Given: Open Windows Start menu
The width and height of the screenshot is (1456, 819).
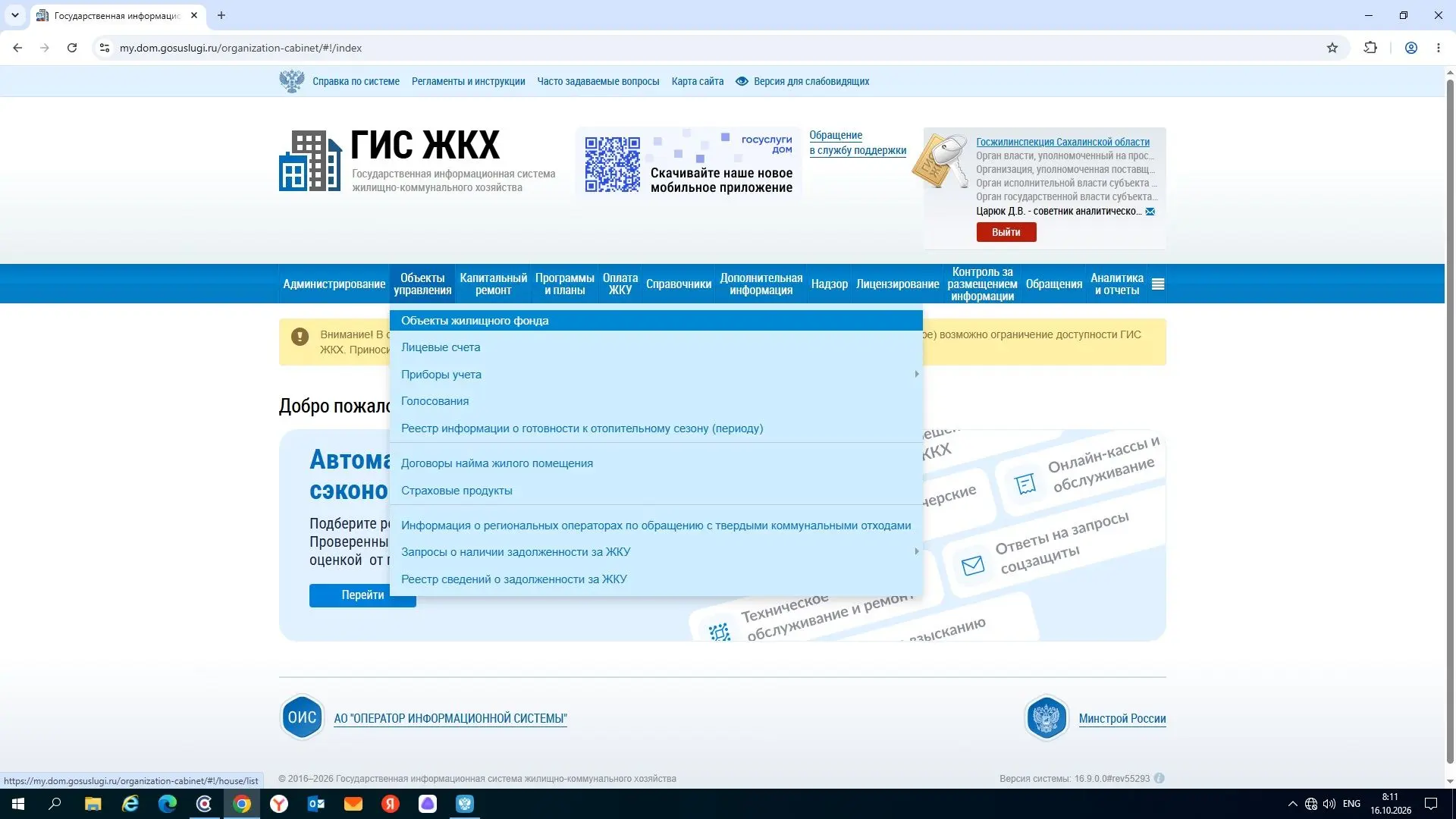Looking at the screenshot, I should coord(18,804).
